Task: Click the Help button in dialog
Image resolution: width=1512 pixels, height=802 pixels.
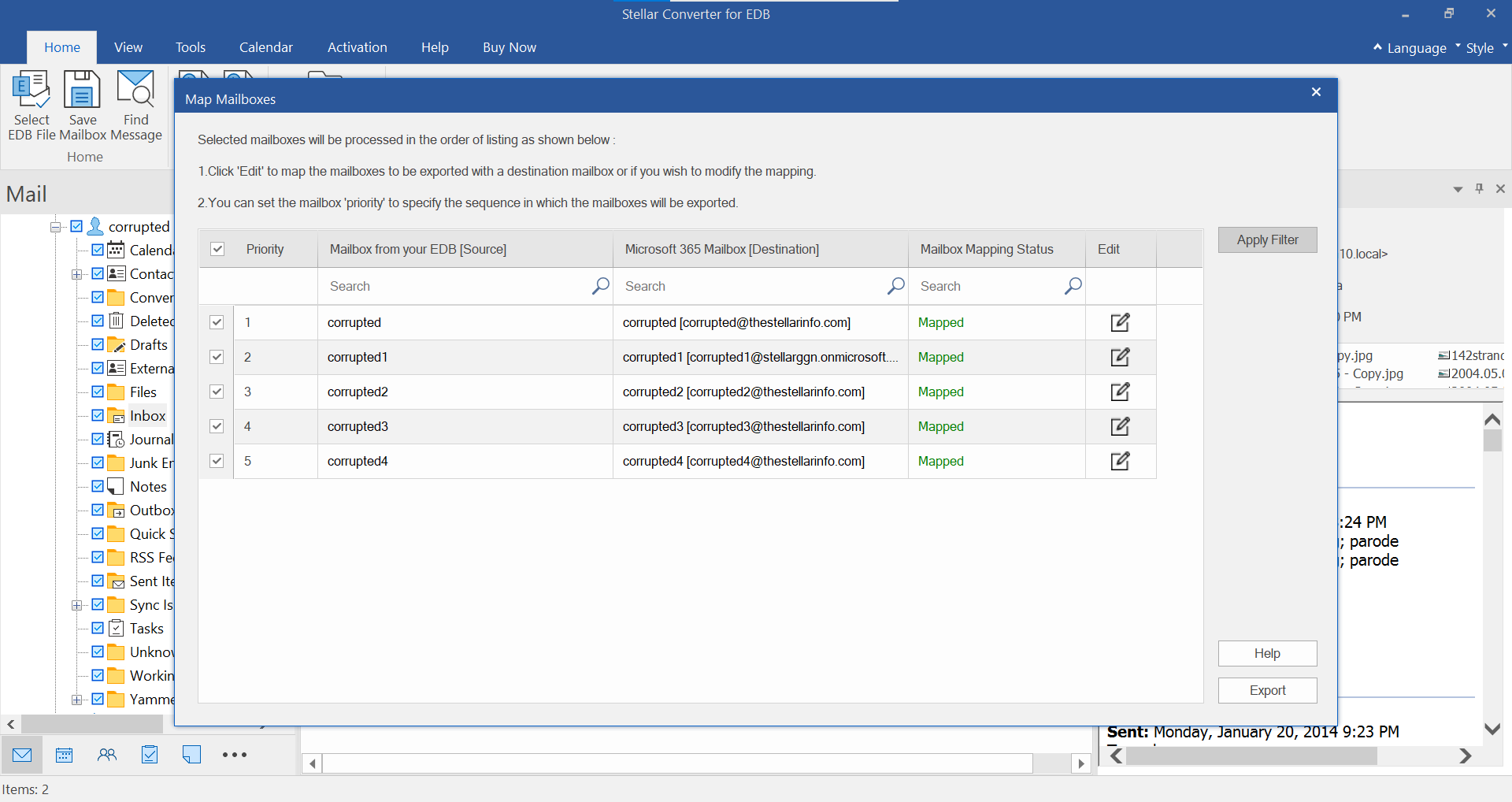Action: pos(1267,653)
